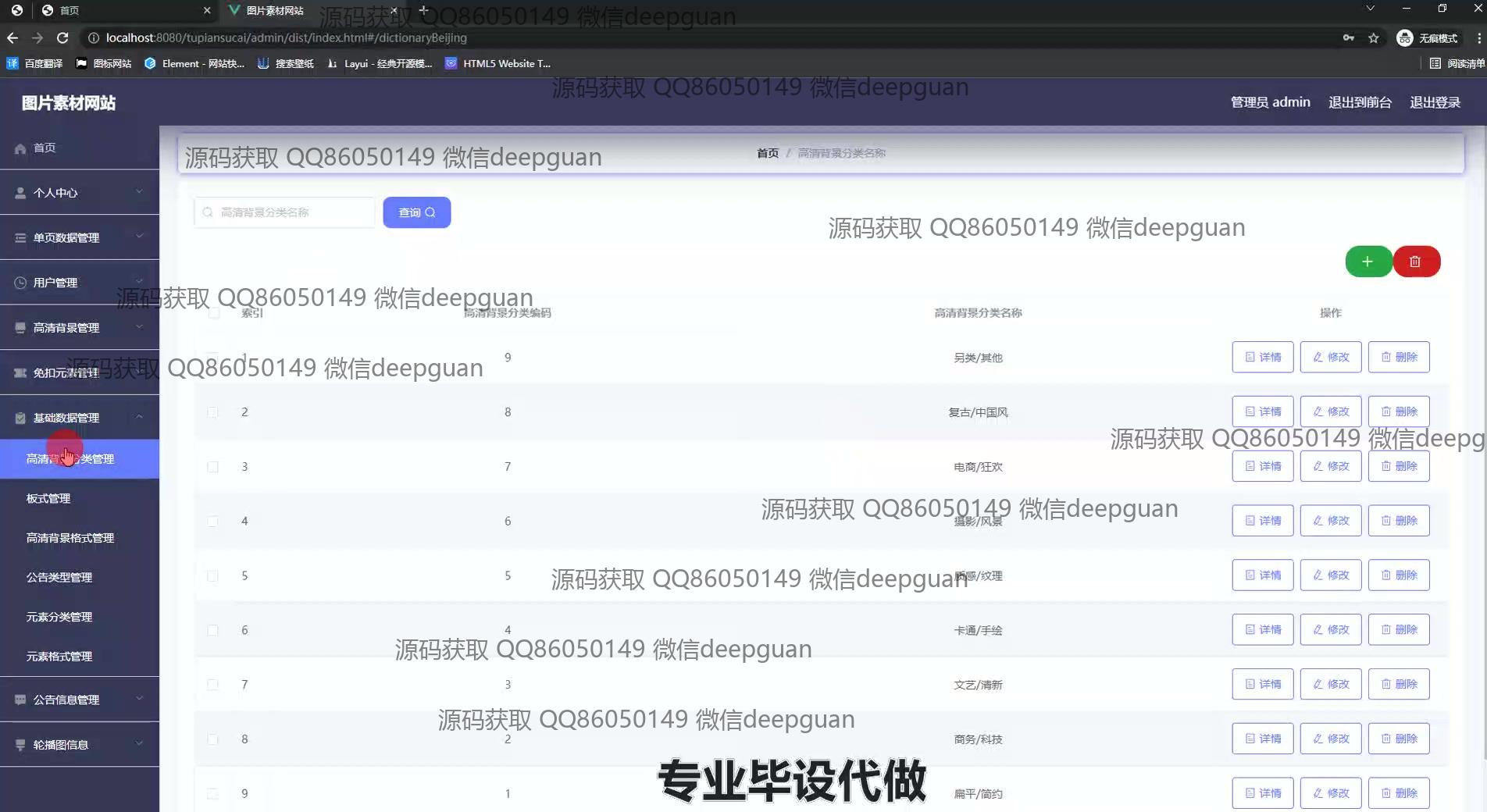Viewport: 1487px width, 812px height.
Task: Click the icon for 高清背景管理
Action: 20,328
